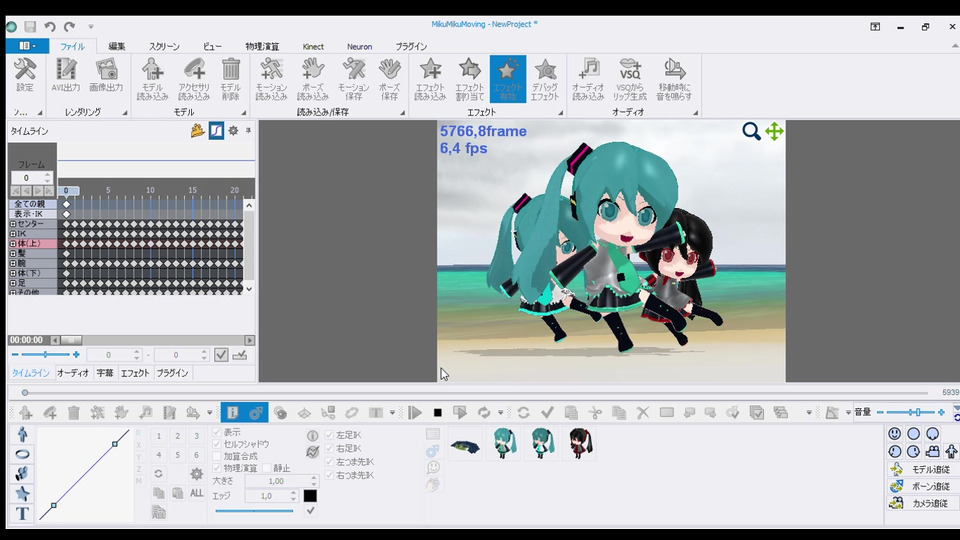Click the ポーズ保存 save pose icon
Viewport: 960px width, 540px height.
[x=389, y=79]
